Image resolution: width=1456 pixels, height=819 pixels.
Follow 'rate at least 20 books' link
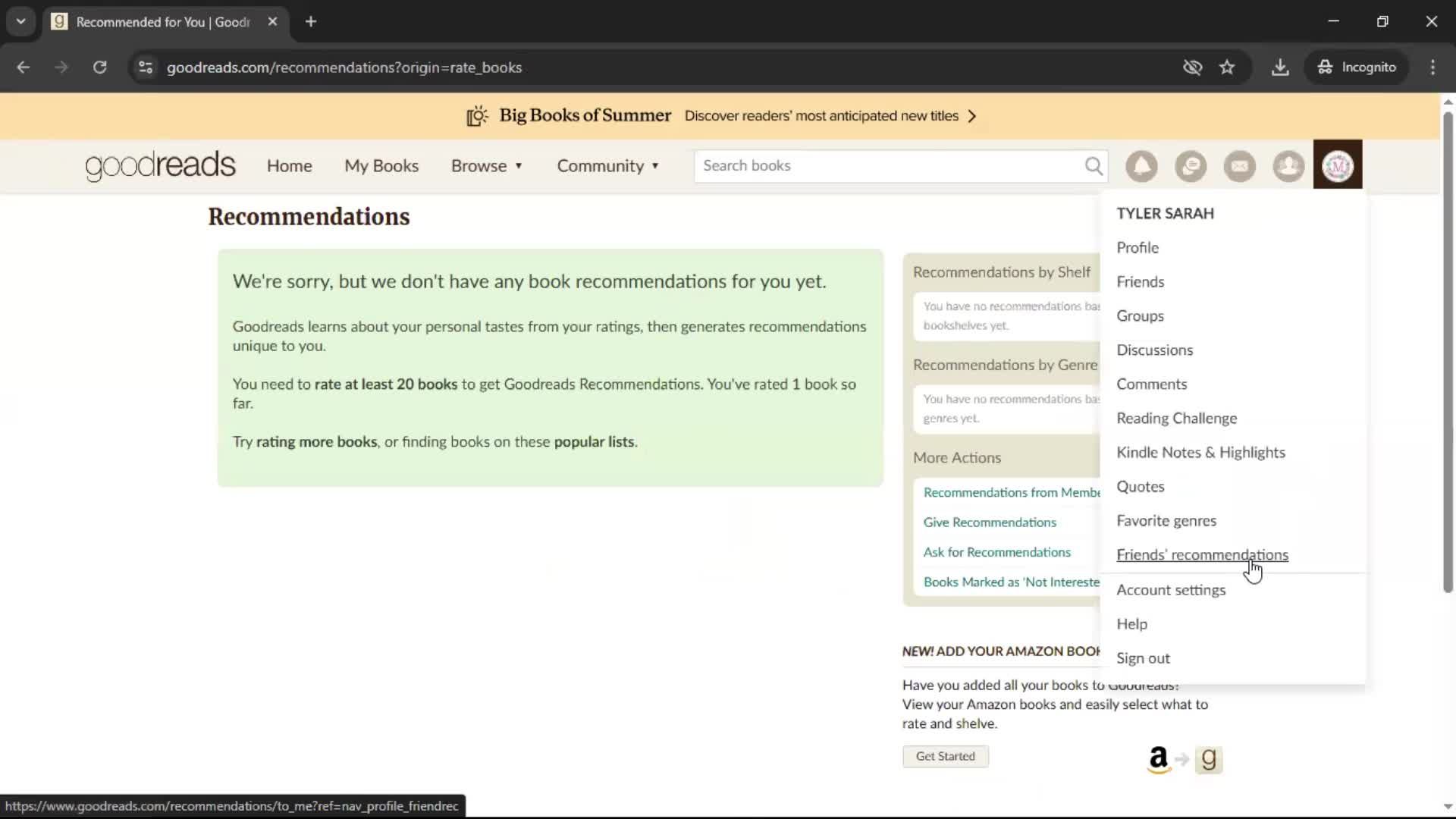[386, 384]
